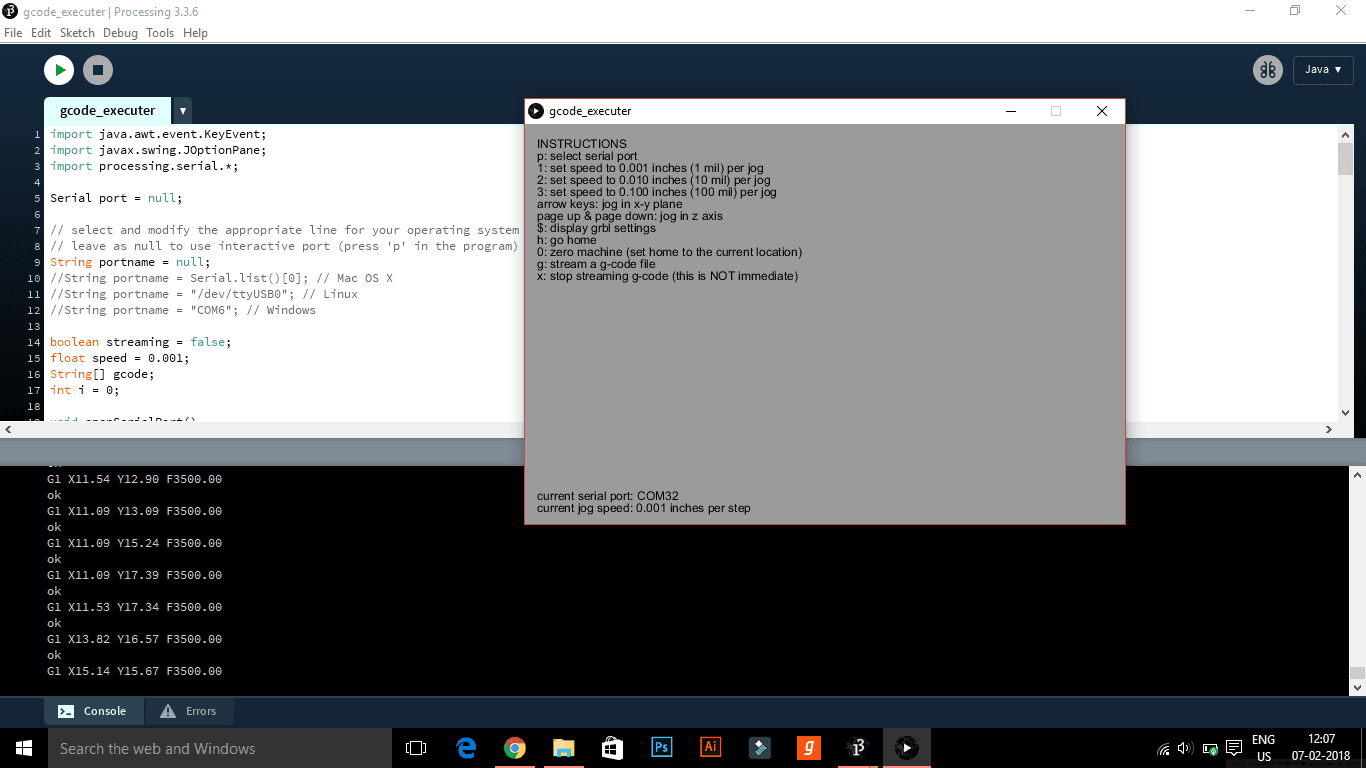The image size is (1366, 768).
Task: Stop the running sketch
Action: coord(98,70)
